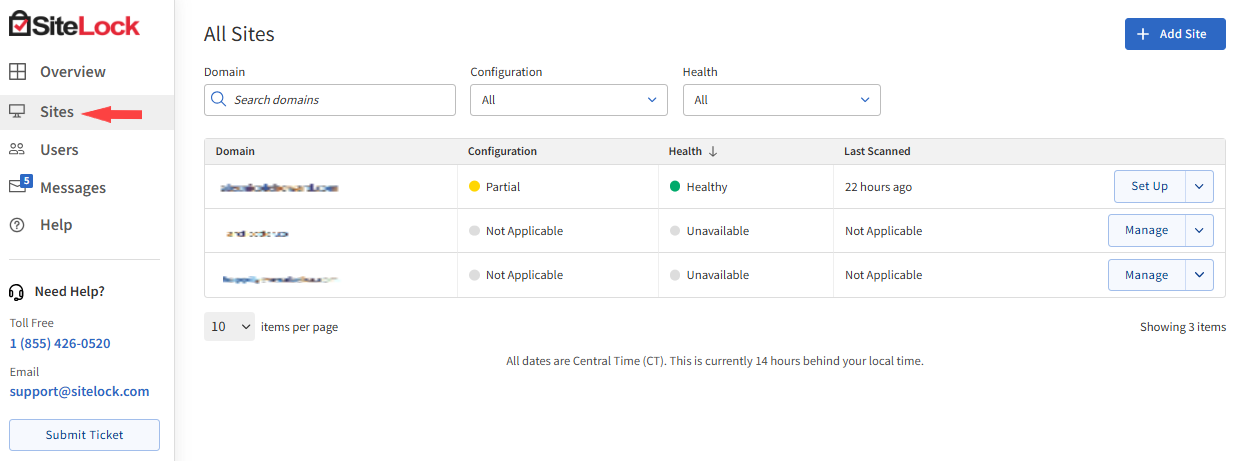Click the Central Time notice text
The height and width of the screenshot is (461, 1246).
point(715,361)
